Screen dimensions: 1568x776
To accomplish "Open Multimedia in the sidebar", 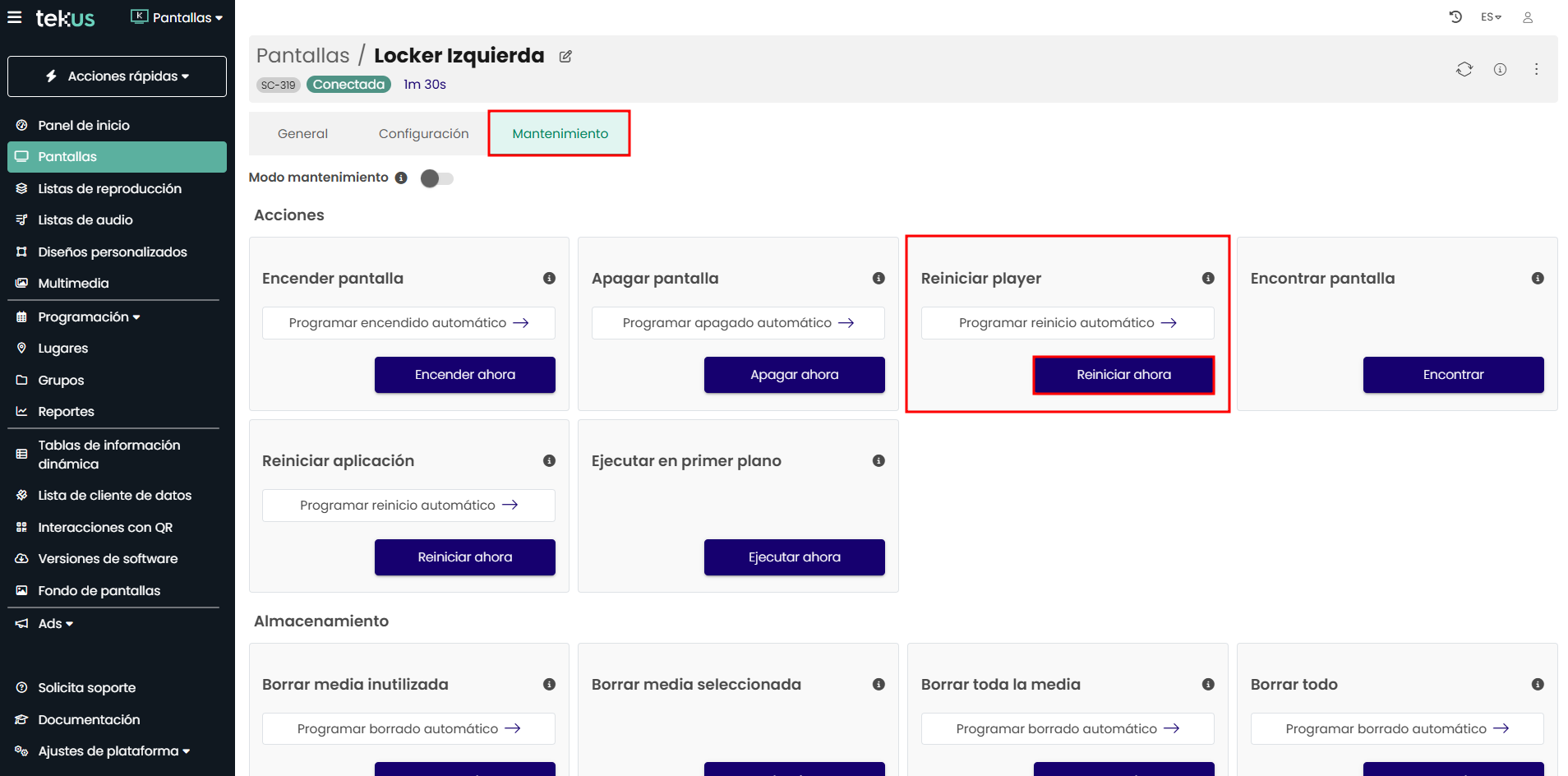I will [73, 284].
